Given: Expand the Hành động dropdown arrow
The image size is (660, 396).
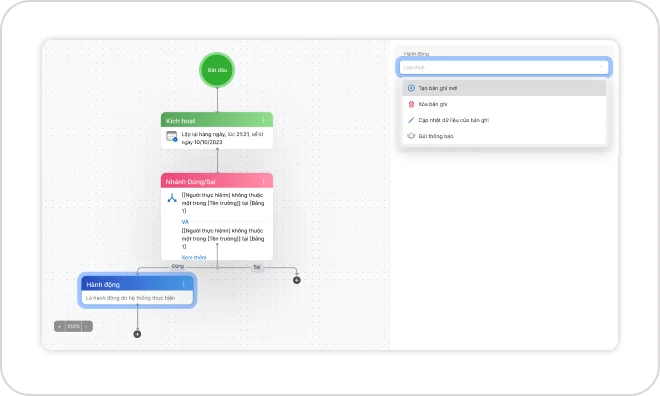Looking at the screenshot, I should click(x=601, y=67).
